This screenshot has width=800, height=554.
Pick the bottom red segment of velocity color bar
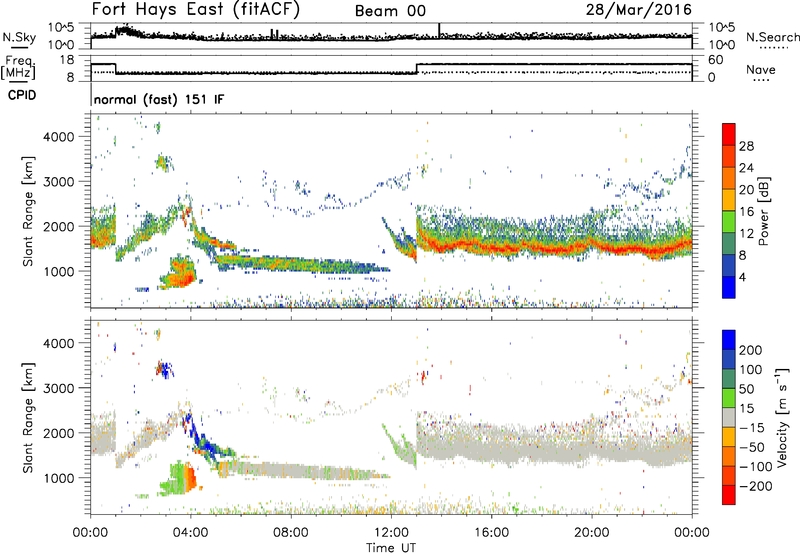(x=729, y=495)
